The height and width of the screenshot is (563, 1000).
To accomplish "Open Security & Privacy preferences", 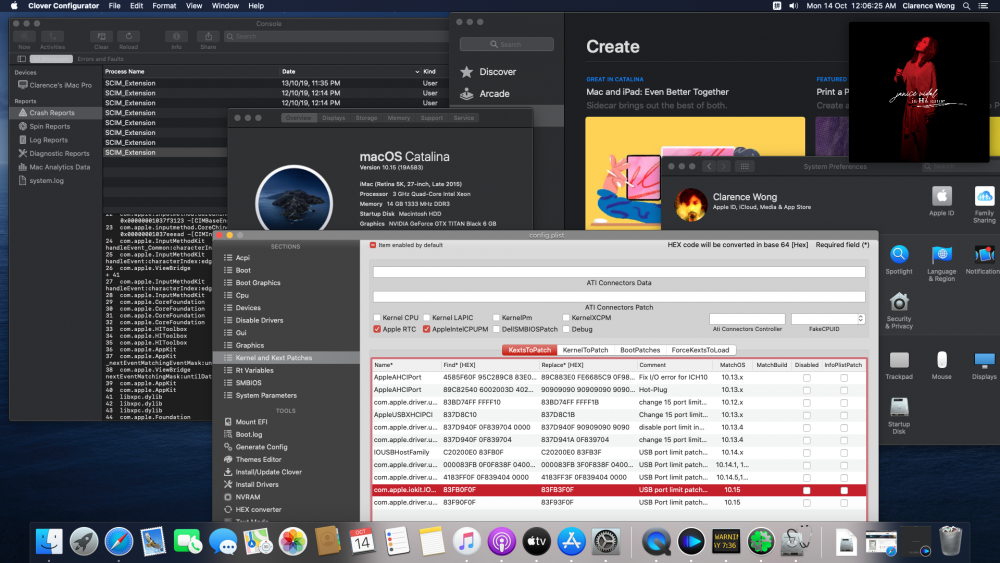I will 899,311.
